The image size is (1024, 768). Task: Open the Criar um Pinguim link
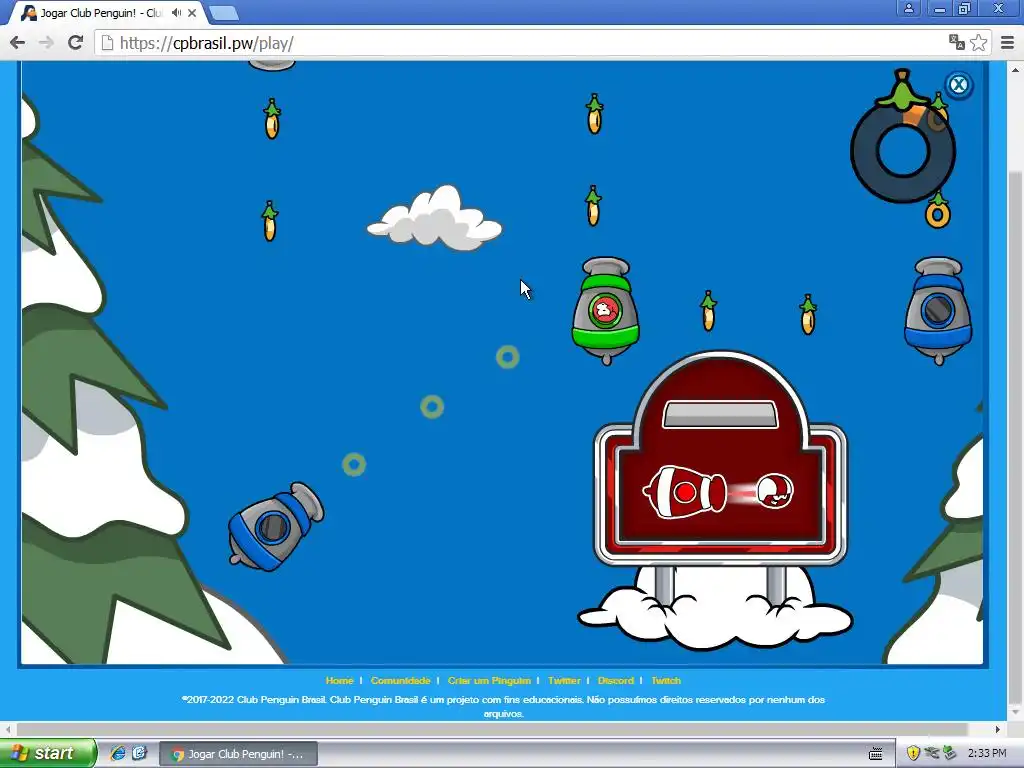489,680
